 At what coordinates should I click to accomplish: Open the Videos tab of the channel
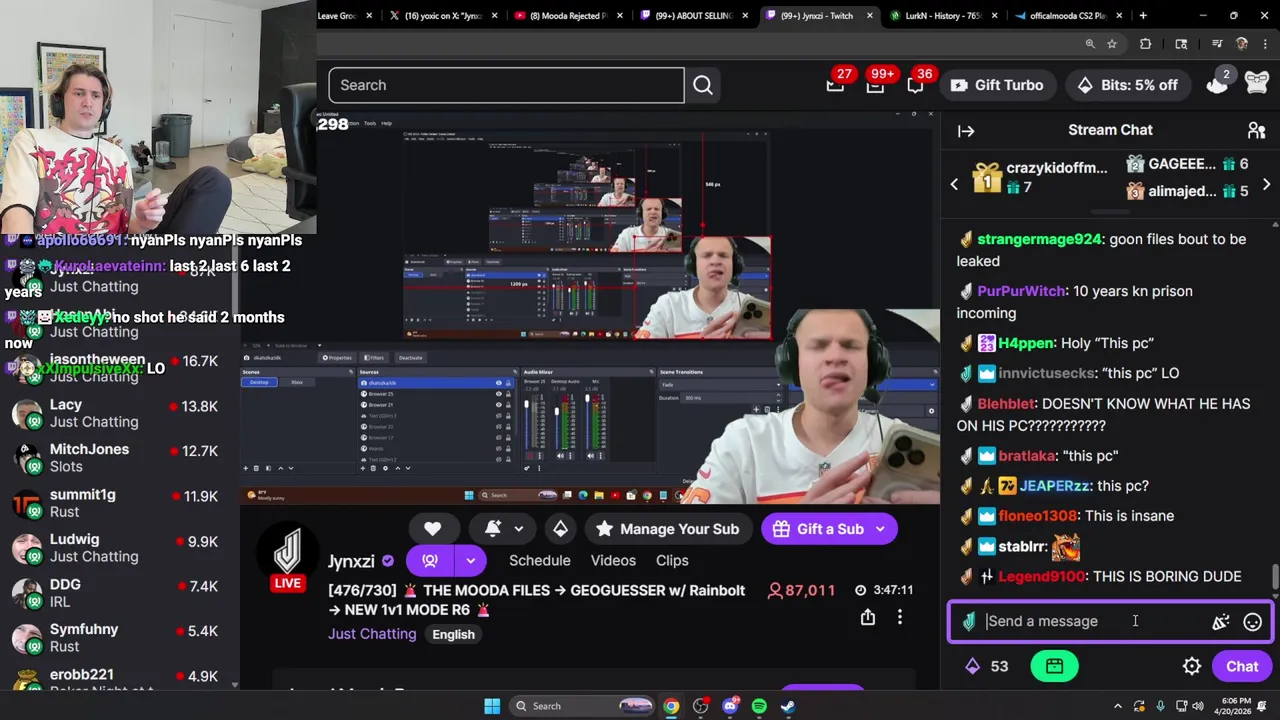click(613, 561)
